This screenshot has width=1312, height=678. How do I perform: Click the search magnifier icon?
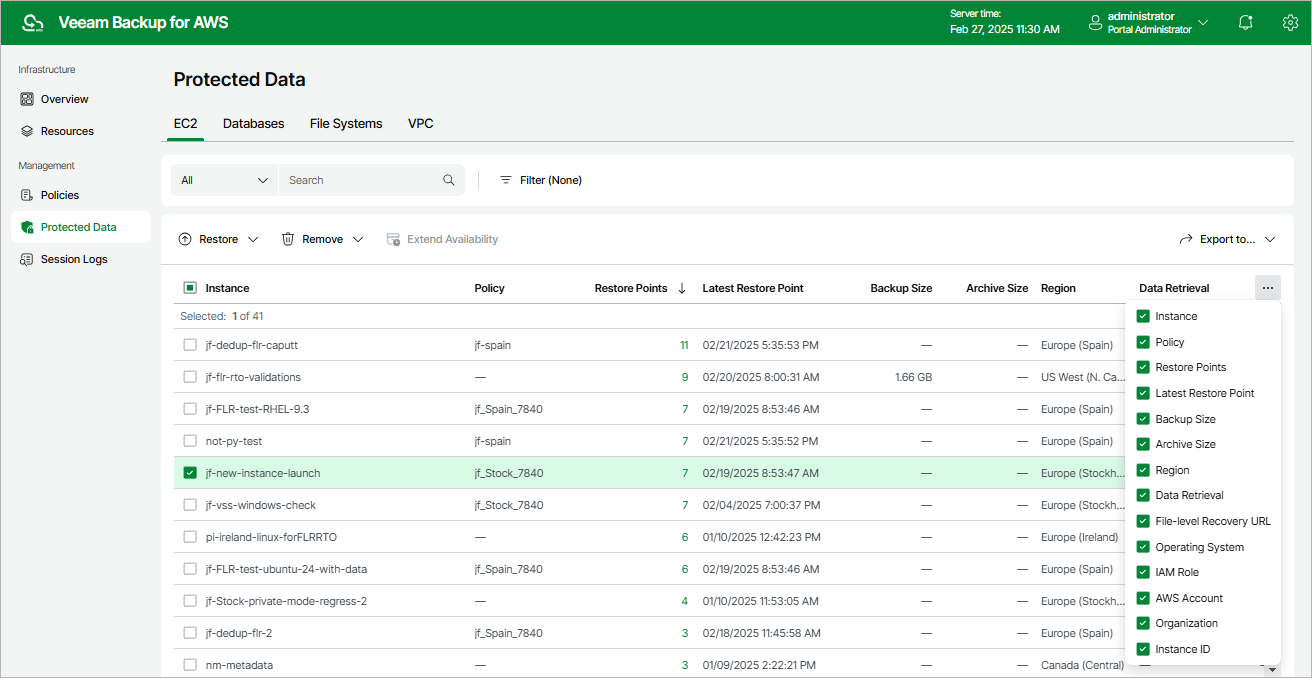tap(449, 180)
